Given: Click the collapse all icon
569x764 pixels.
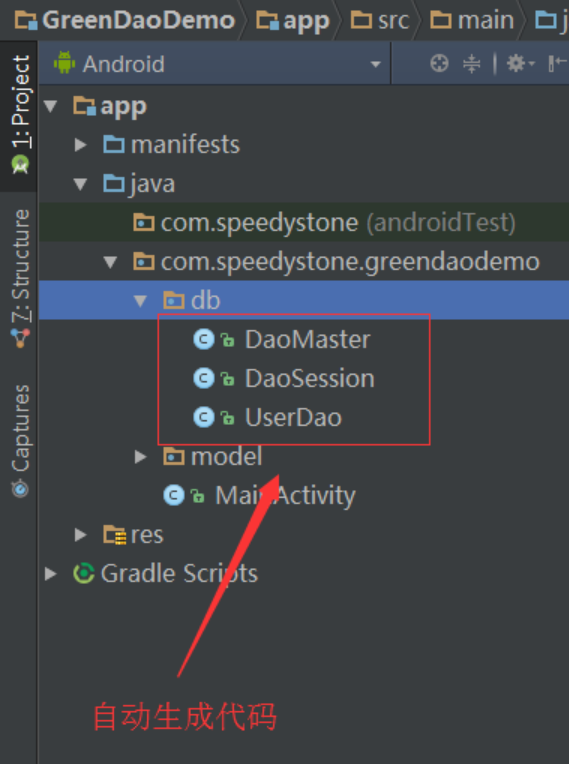Looking at the screenshot, I should (472, 63).
